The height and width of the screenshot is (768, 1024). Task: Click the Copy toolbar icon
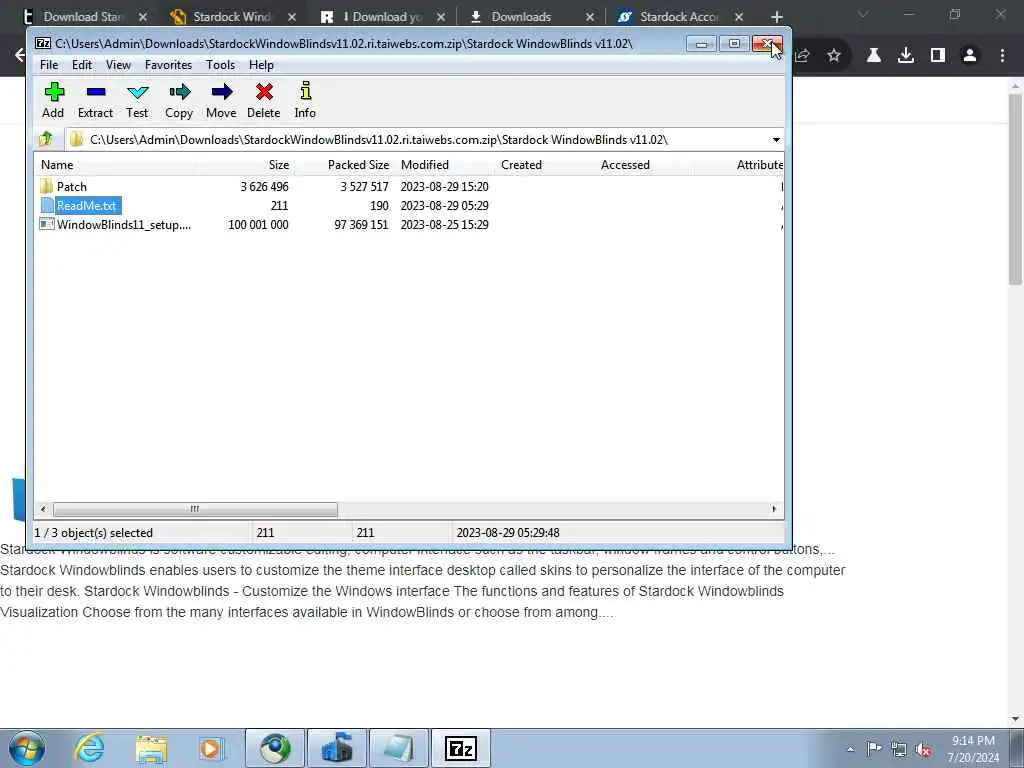pyautogui.click(x=179, y=100)
